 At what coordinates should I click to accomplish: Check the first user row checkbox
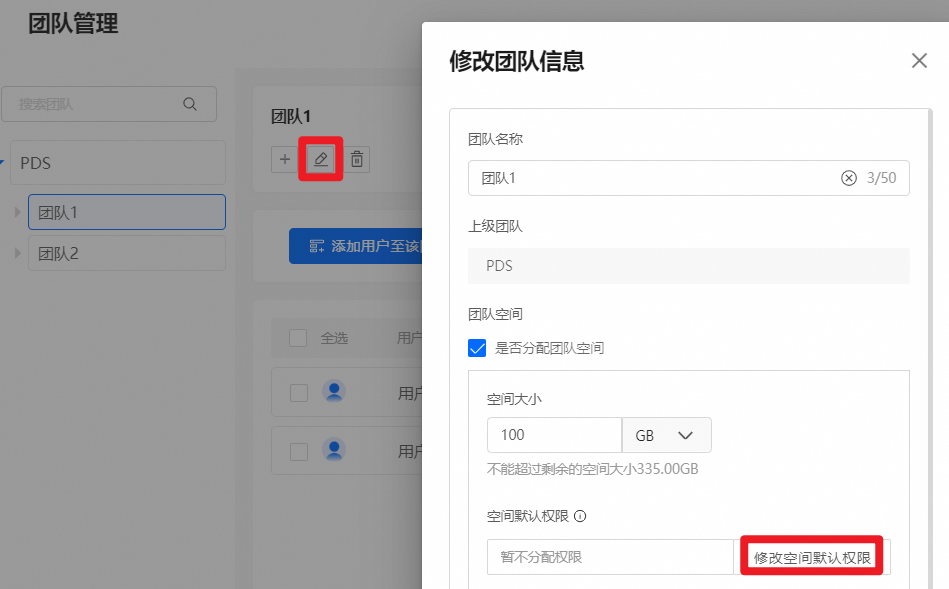(299, 393)
